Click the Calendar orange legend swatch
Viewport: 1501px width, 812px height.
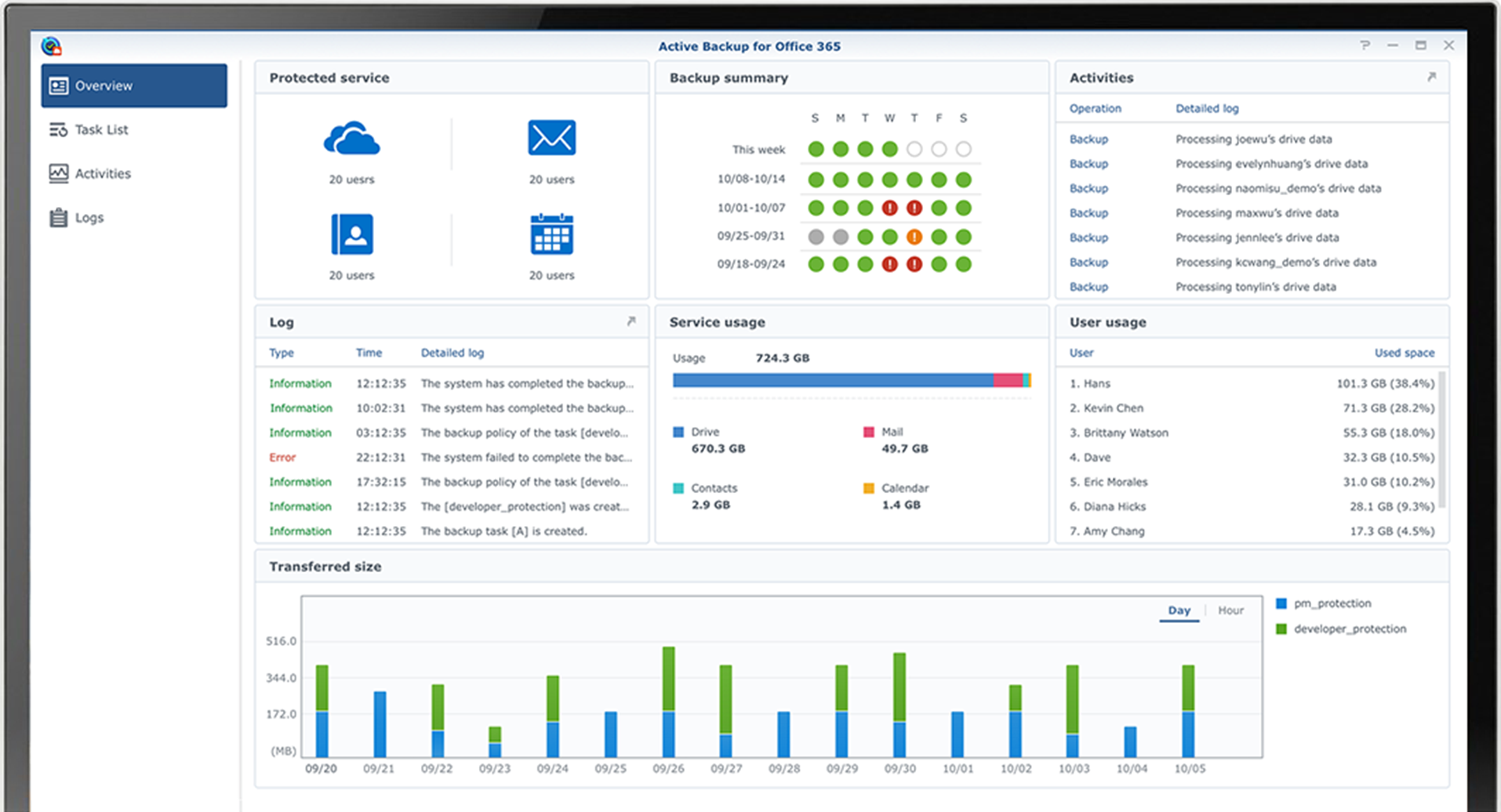868,488
